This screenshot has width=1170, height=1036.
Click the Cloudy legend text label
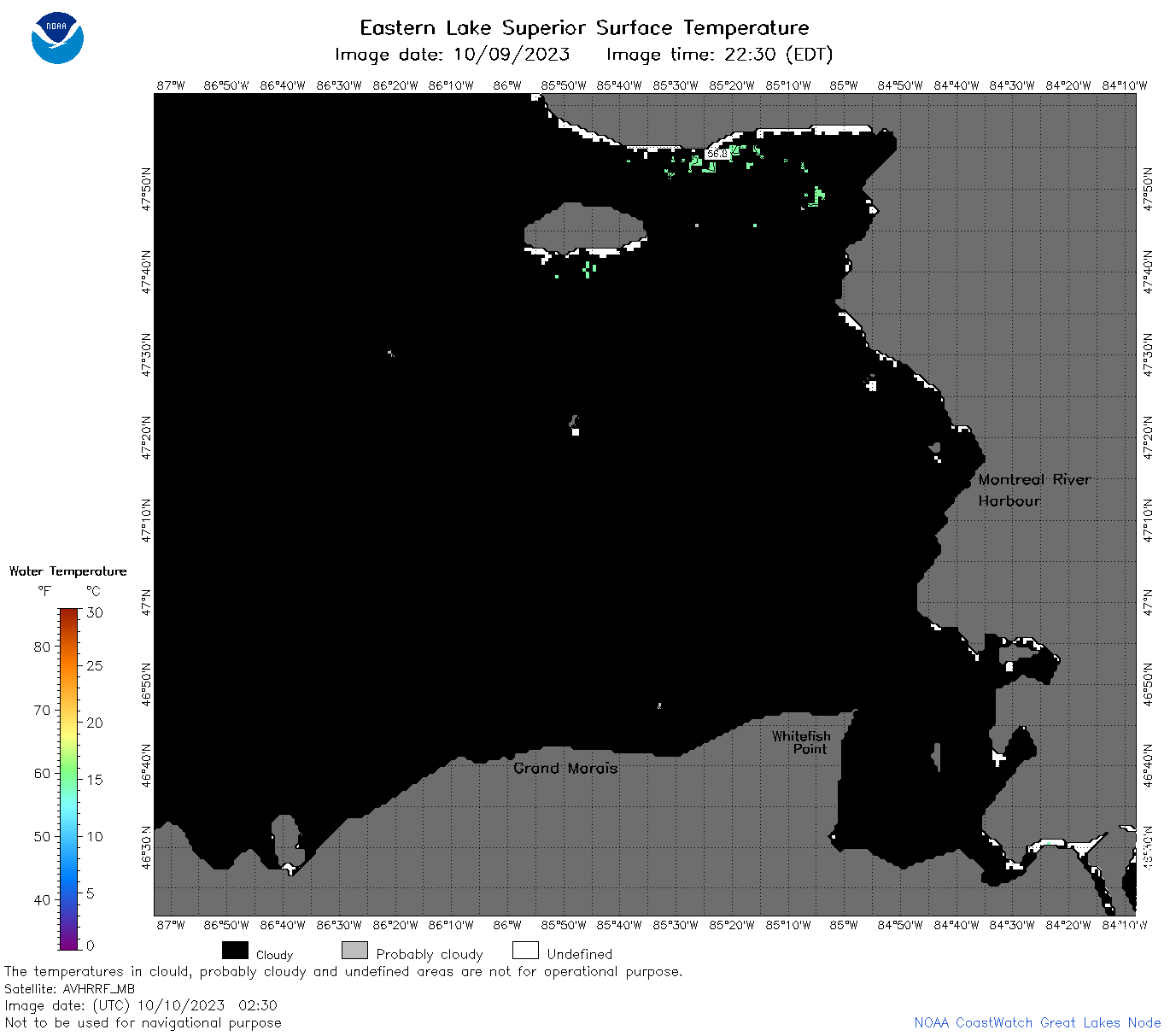pyautogui.click(x=274, y=955)
